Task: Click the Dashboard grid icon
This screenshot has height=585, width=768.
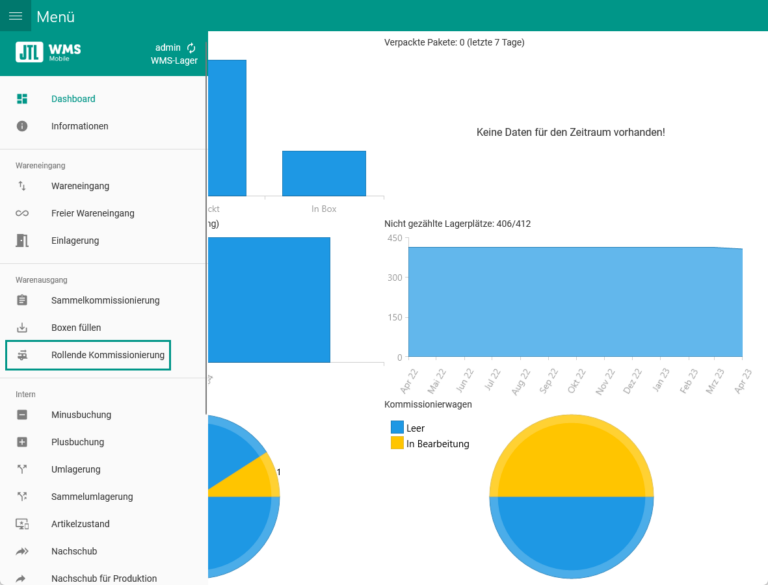Action: pyautogui.click(x=22, y=99)
